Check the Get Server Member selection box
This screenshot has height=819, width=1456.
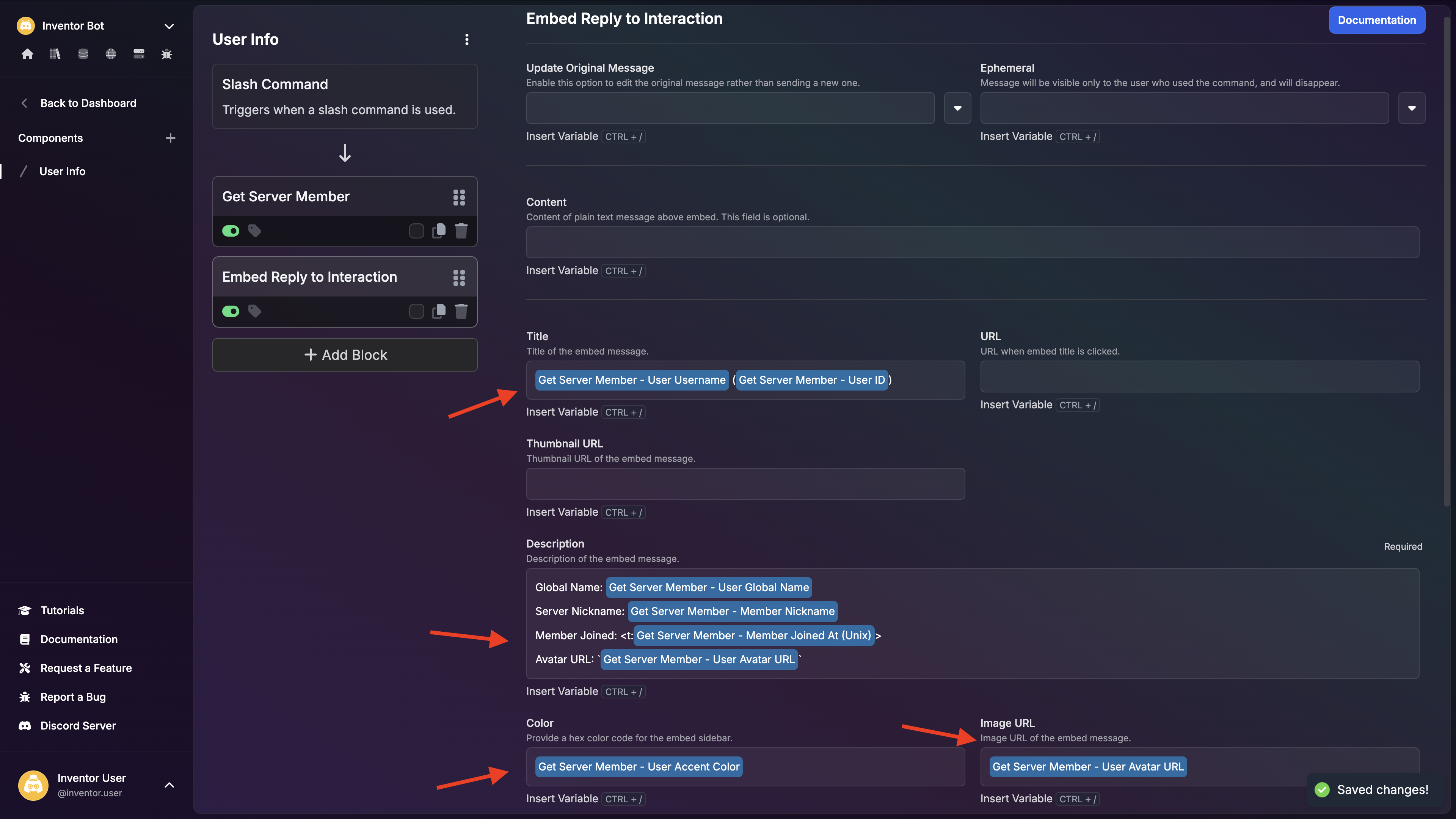417,231
